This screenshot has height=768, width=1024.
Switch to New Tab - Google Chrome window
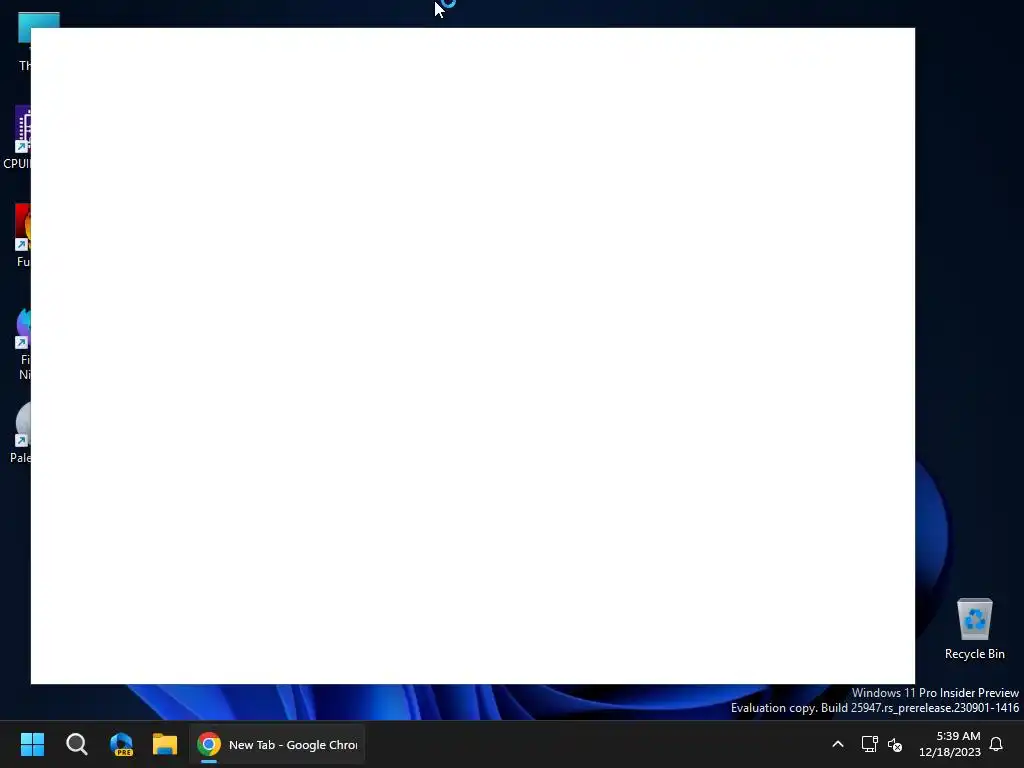point(277,744)
